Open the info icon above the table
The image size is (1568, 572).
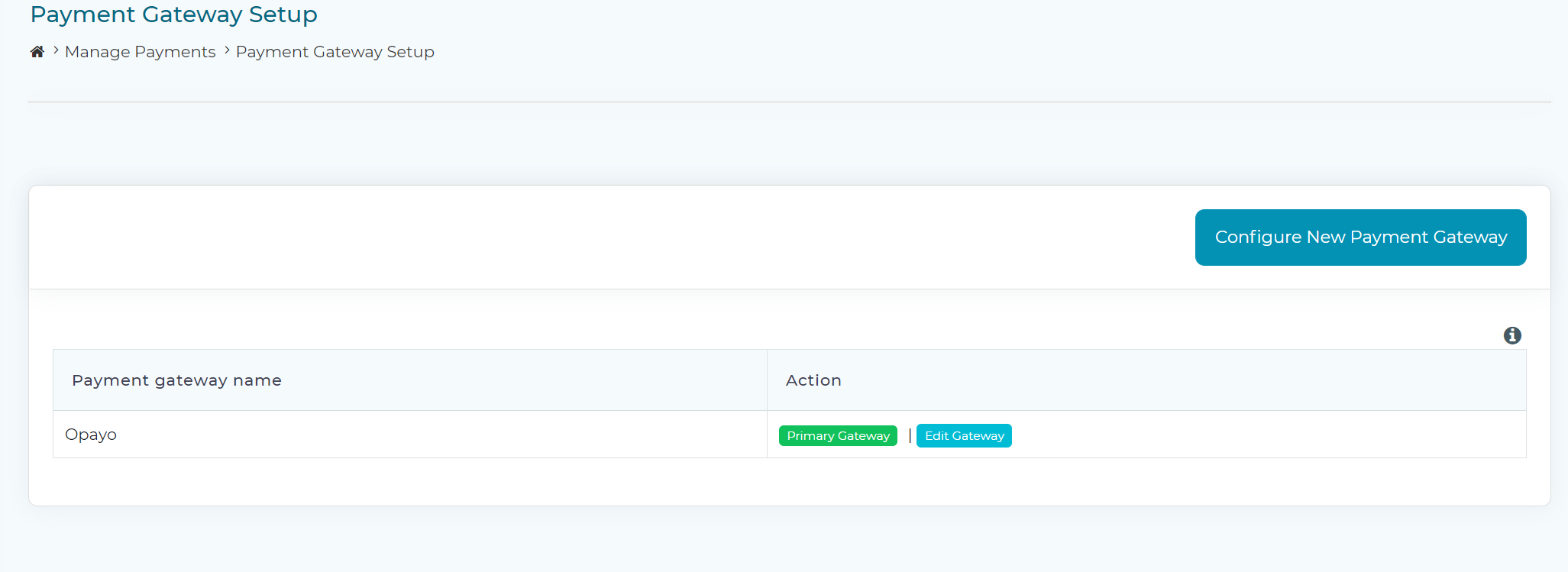click(x=1511, y=335)
